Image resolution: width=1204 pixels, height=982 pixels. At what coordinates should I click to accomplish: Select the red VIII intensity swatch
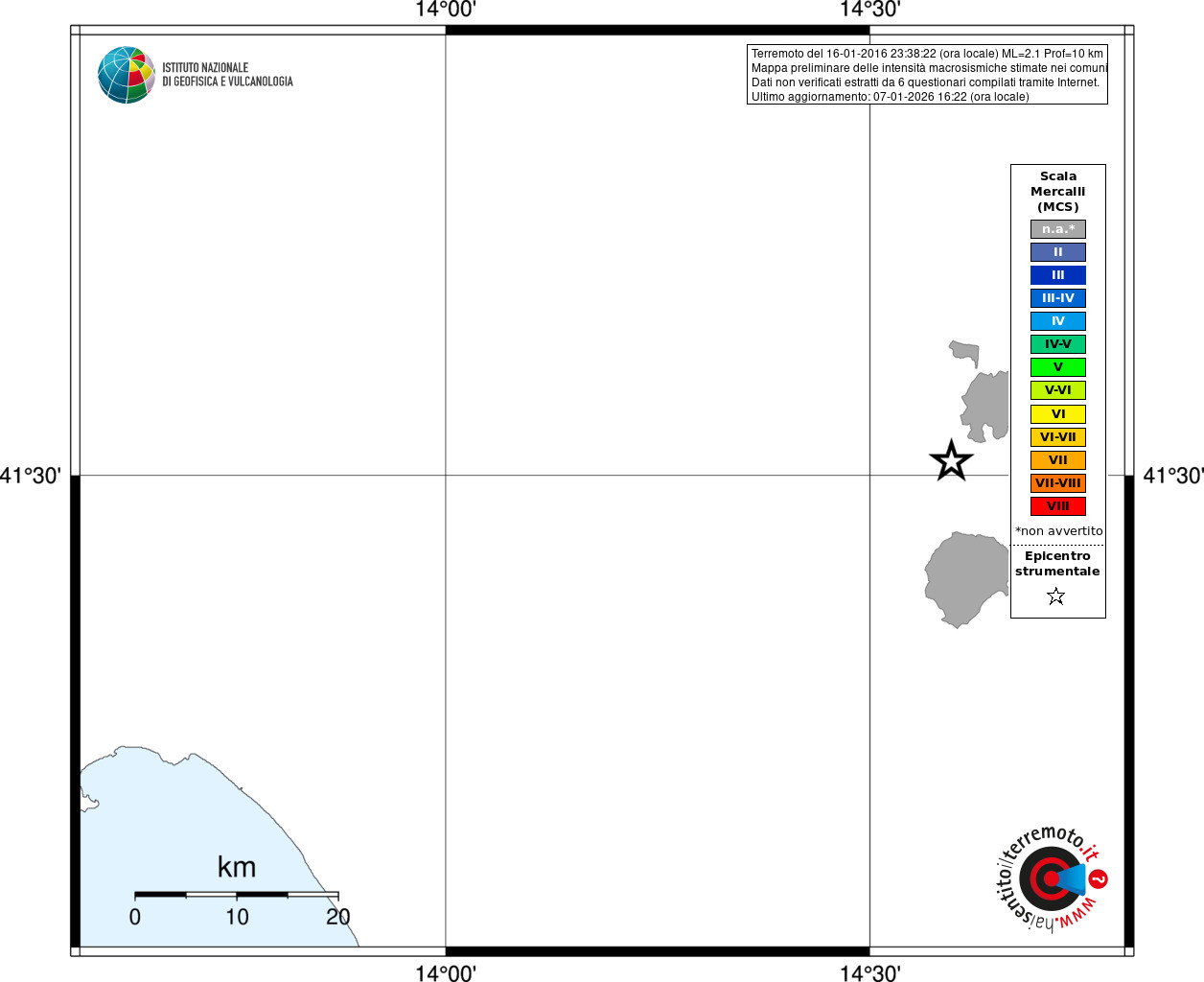[1058, 506]
